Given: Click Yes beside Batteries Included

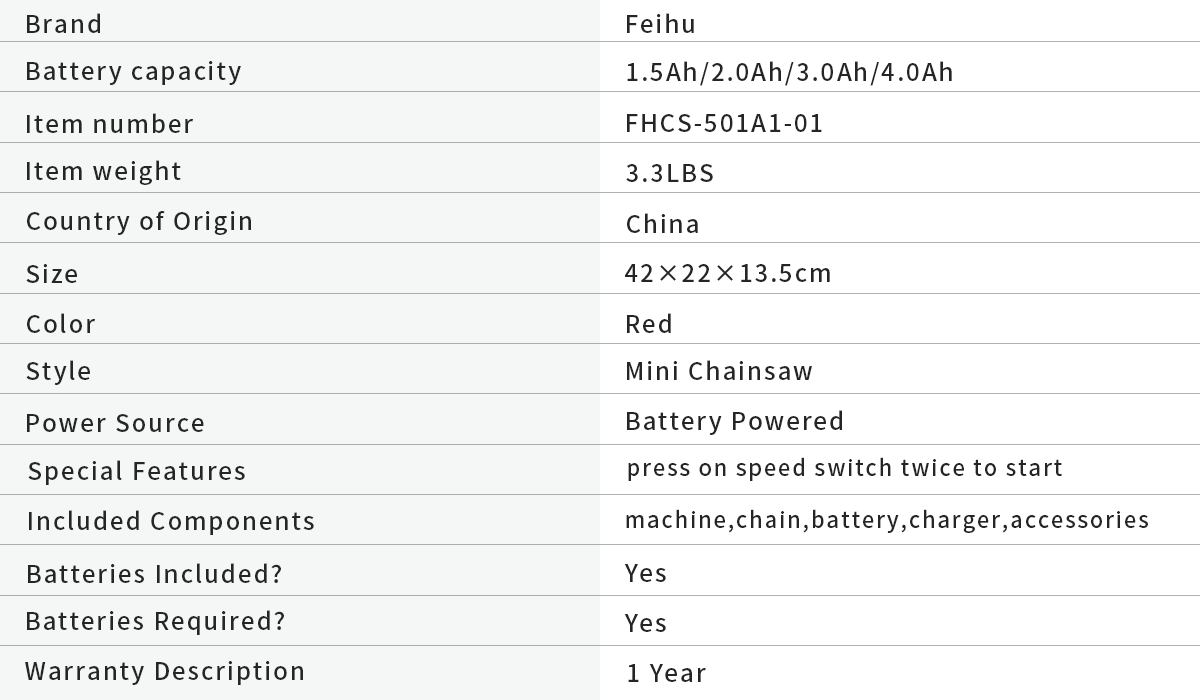Looking at the screenshot, I should (x=646, y=573).
